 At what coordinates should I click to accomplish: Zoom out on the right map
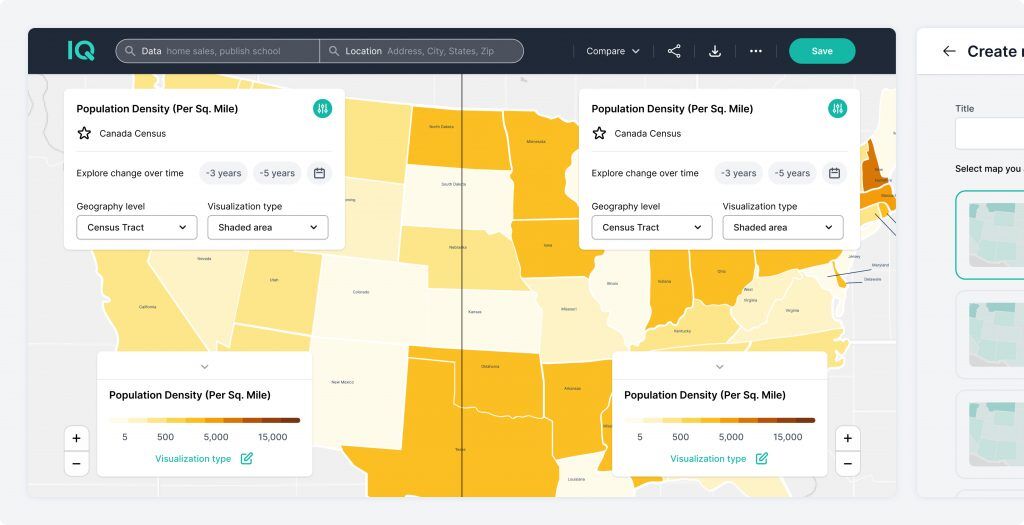[848, 464]
